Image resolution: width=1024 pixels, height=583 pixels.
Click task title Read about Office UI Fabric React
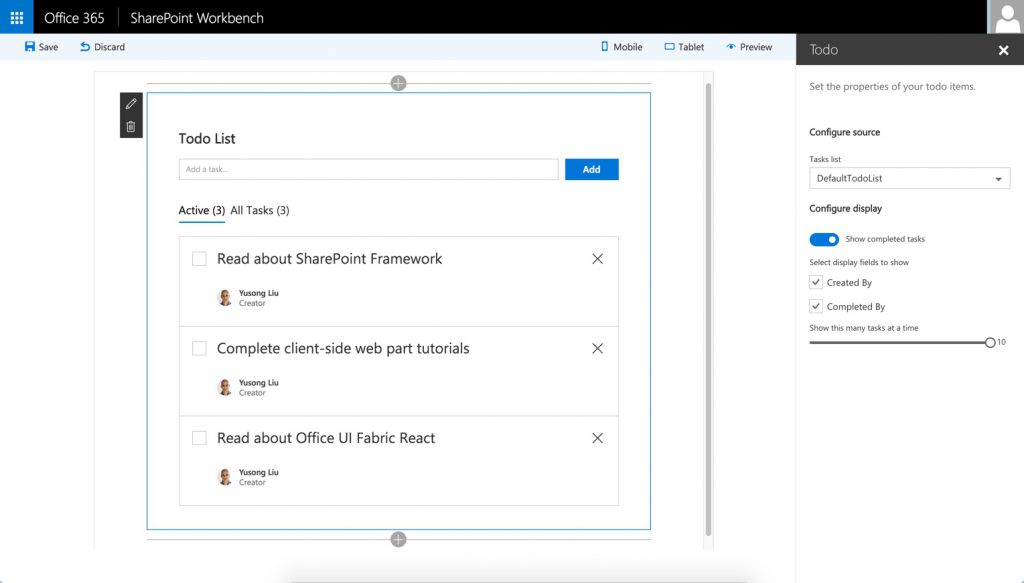pos(326,437)
